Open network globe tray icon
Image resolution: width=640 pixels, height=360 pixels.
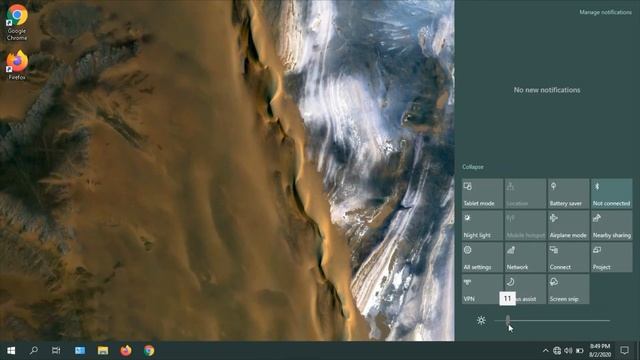tap(557, 351)
